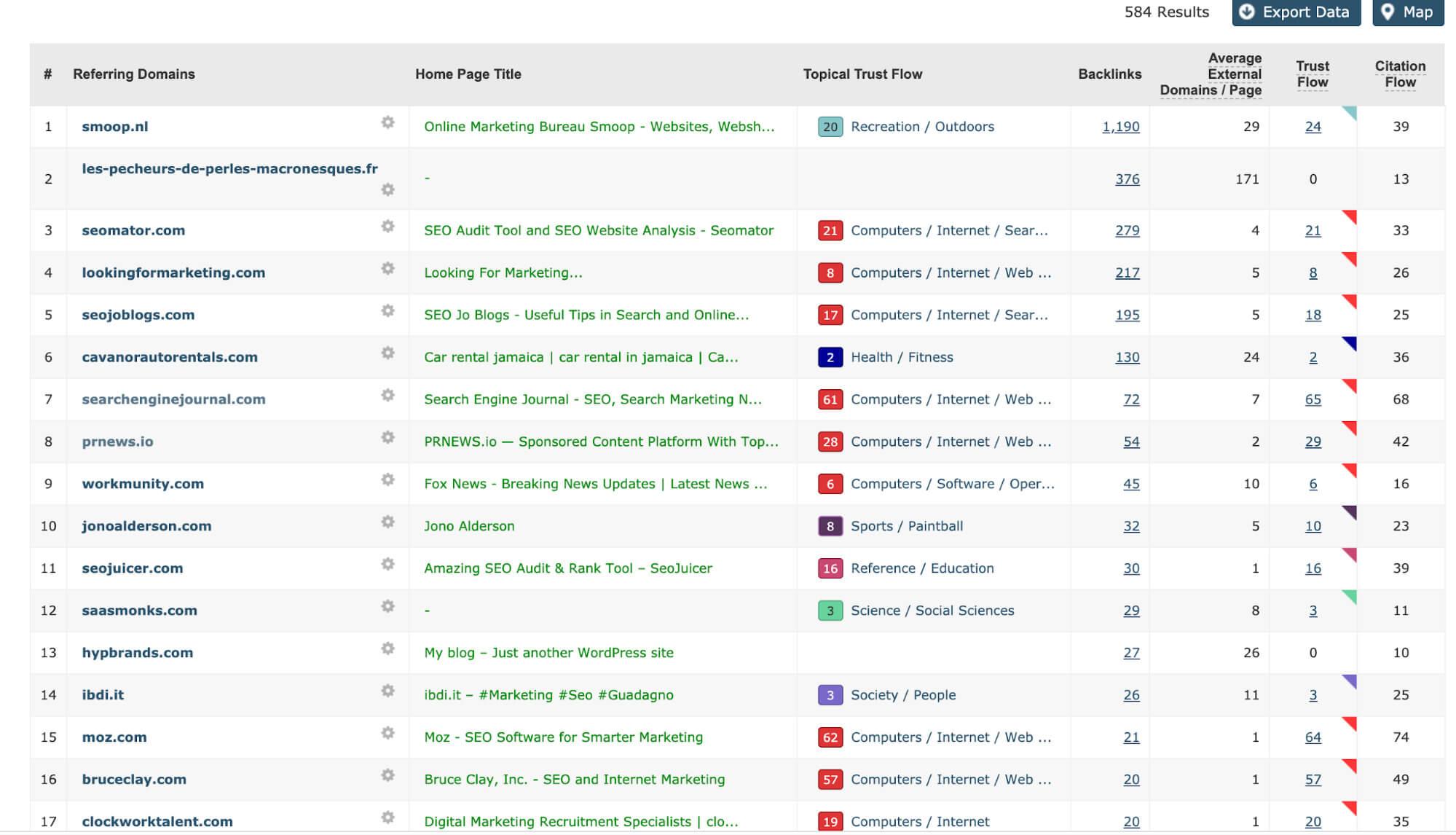
Task: Sort by Trust Flow column header
Action: (1313, 74)
